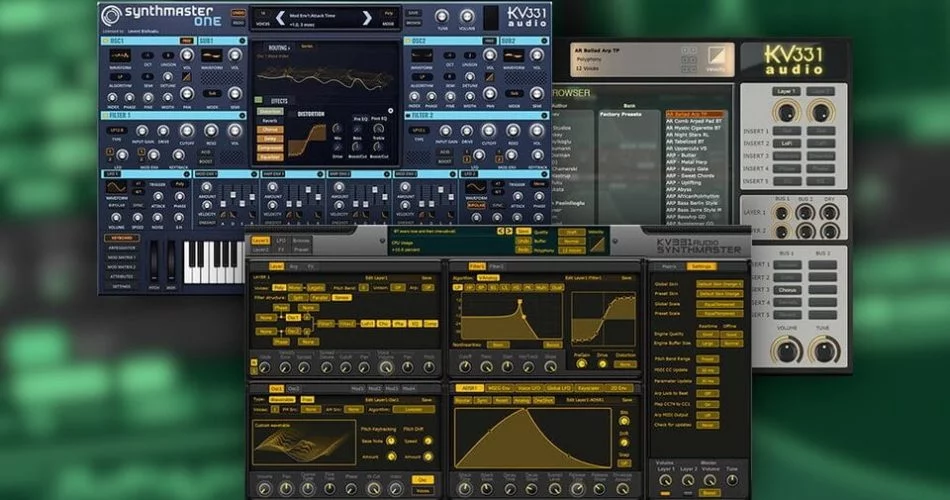Click the filter response curve peak handle

pyautogui.click(x=519, y=301)
